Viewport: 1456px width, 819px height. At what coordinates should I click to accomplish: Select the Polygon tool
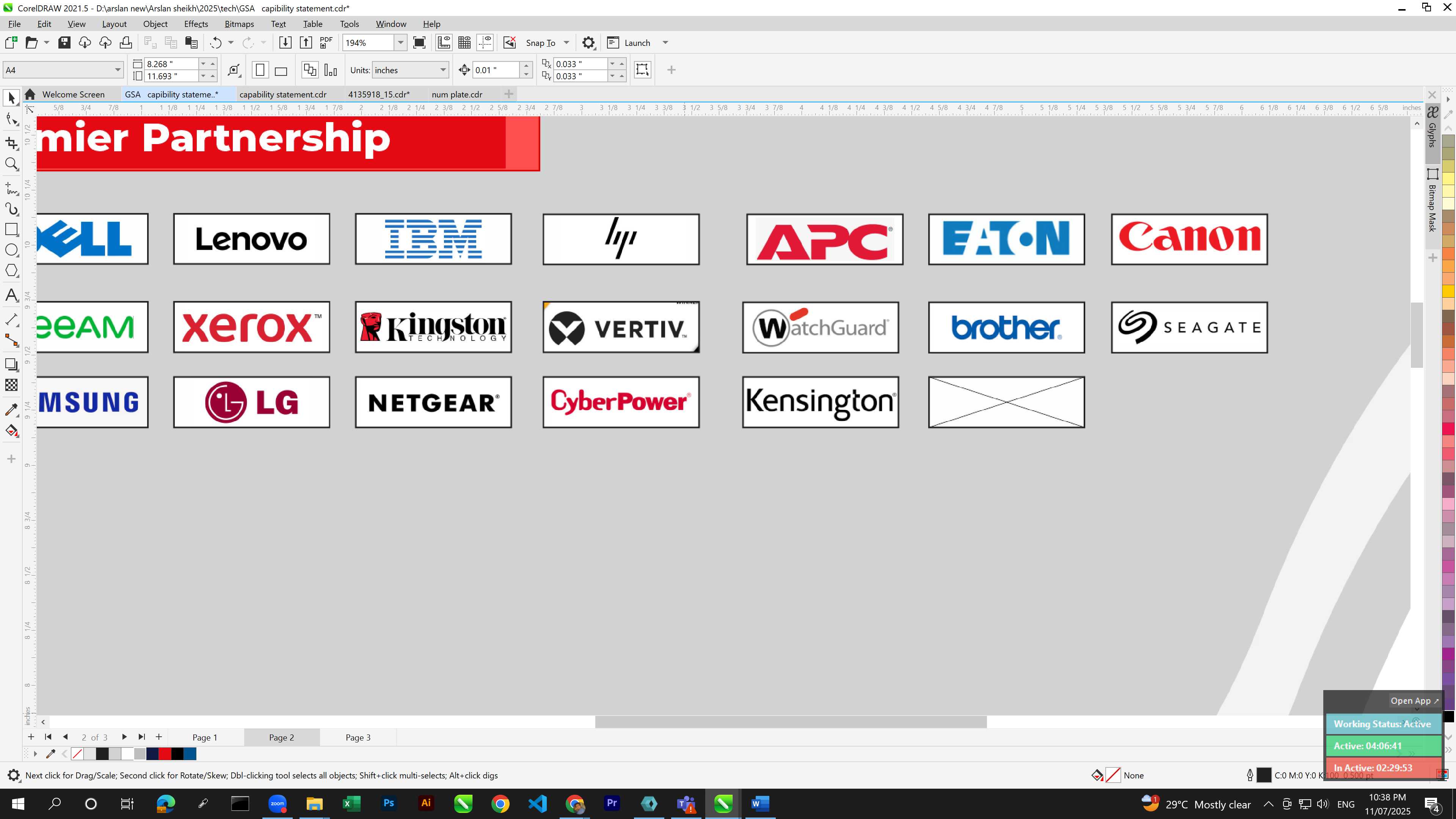pos(11,271)
